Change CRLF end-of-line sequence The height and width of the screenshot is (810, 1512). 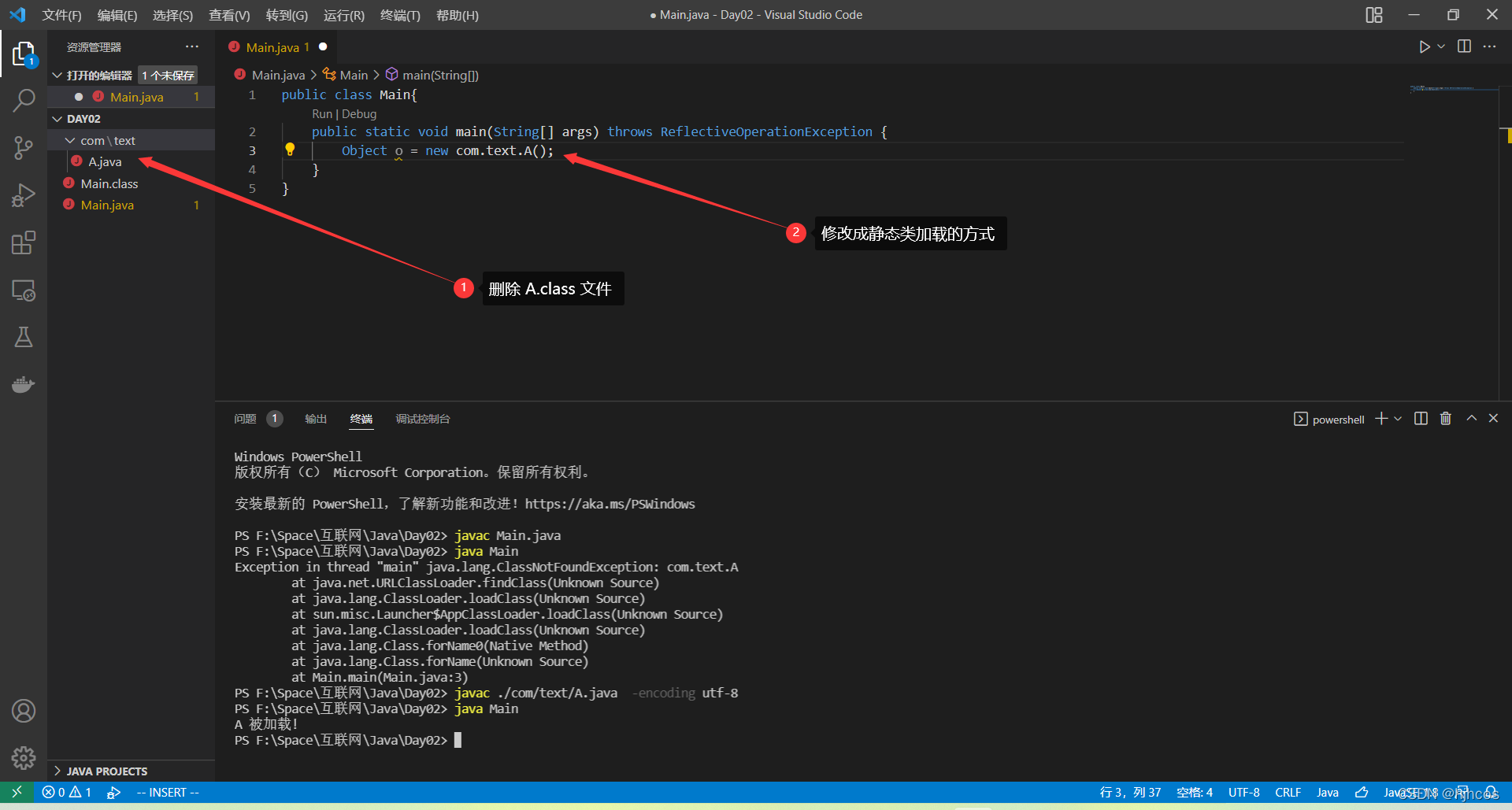click(x=1288, y=793)
